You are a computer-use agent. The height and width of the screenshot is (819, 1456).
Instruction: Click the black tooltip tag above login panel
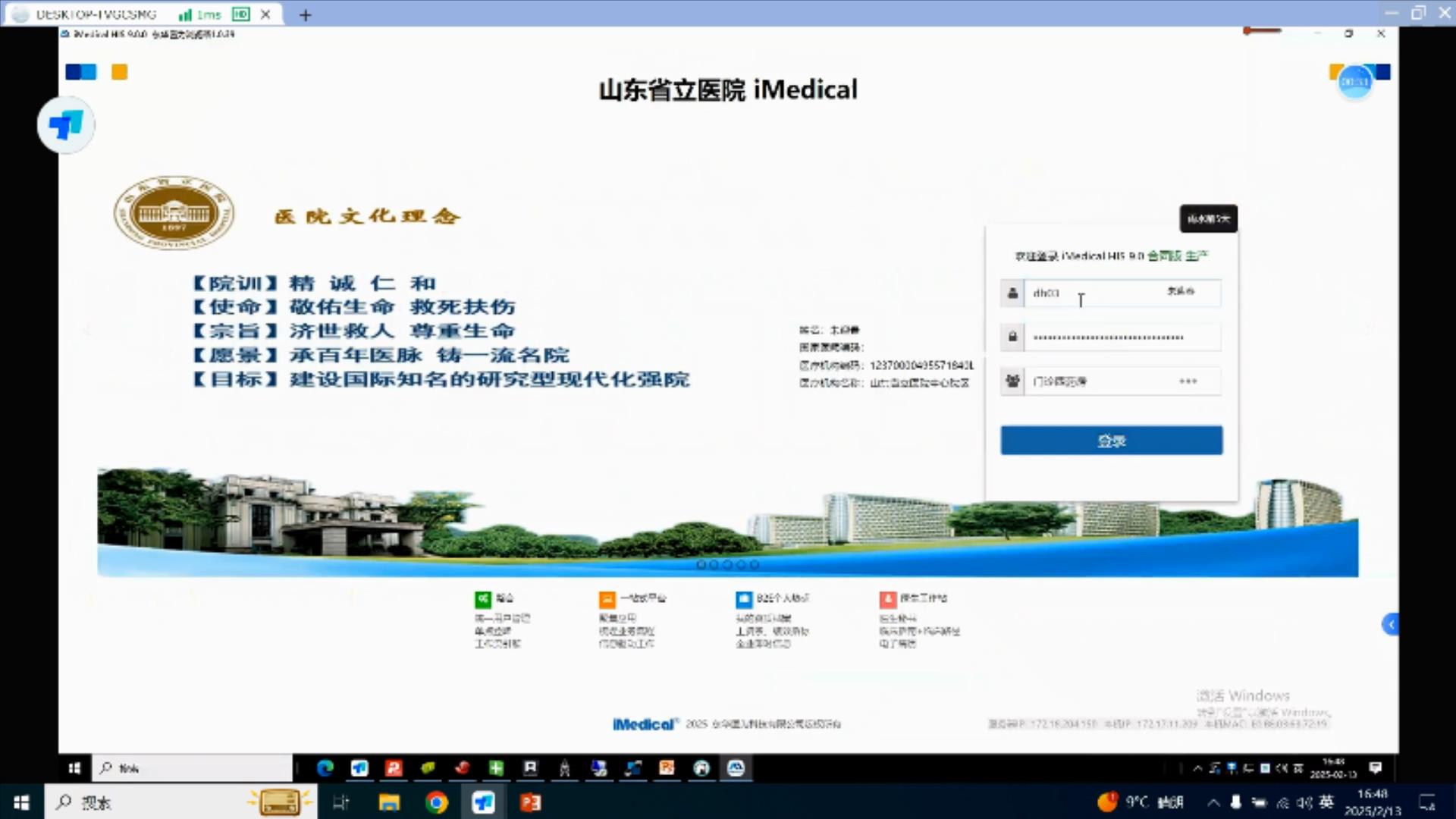1209,218
